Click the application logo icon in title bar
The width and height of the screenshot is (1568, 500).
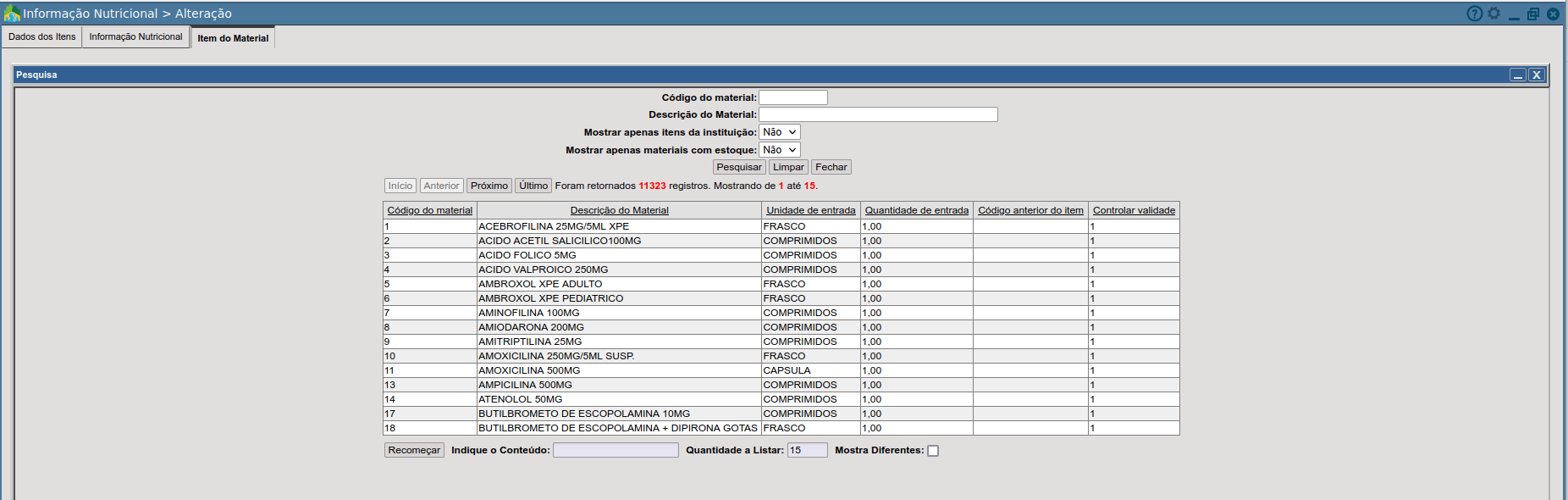coord(12,14)
